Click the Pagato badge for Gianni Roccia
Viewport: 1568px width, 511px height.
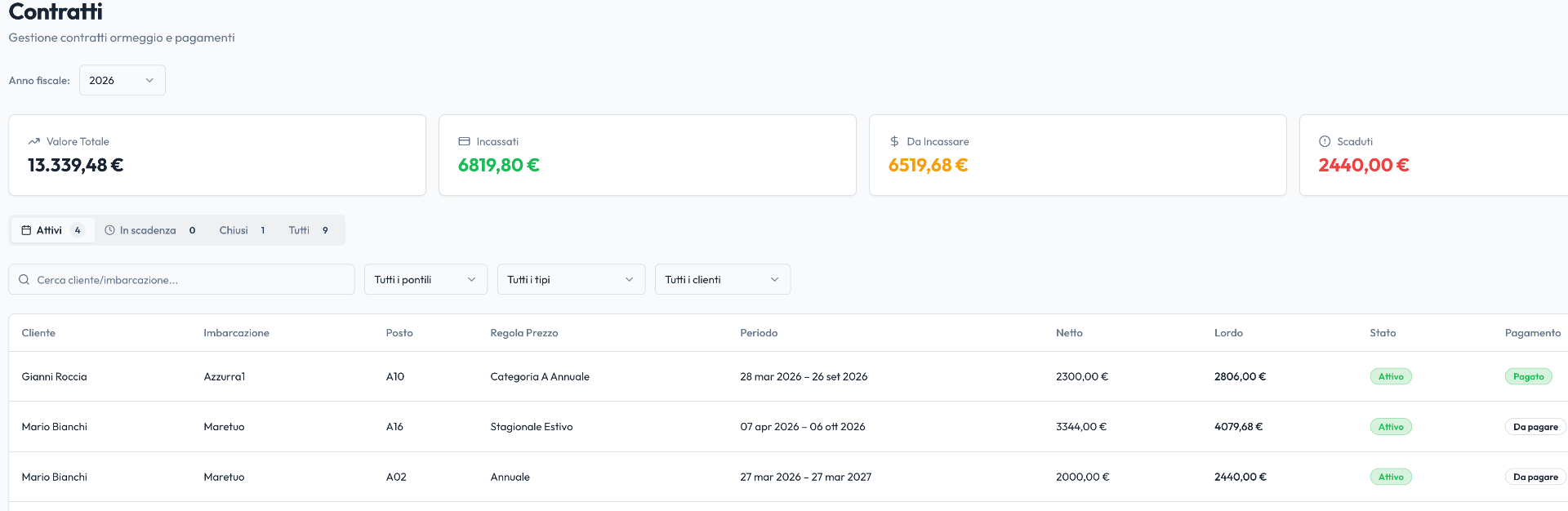pos(1529,376)
